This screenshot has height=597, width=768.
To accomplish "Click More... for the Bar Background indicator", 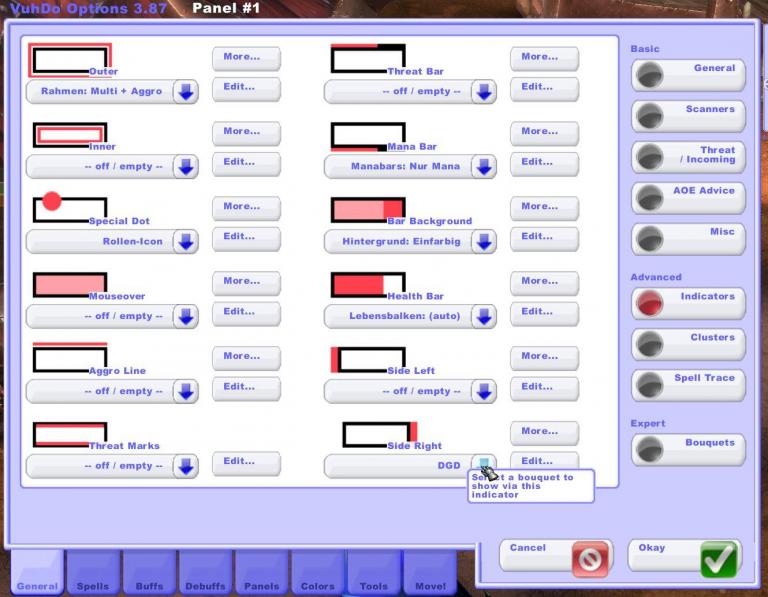I will (x=544, y=208).
